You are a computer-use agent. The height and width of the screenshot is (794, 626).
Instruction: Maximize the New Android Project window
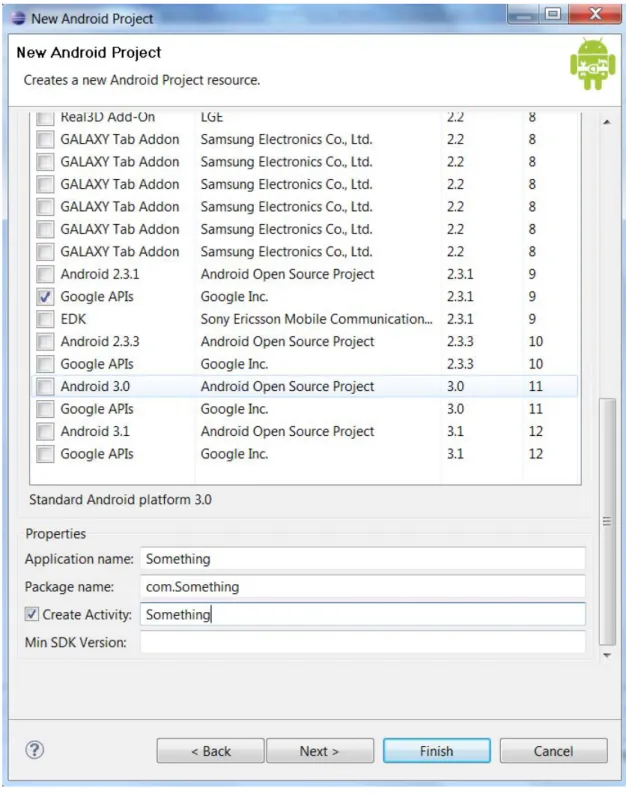coord(553,14)
